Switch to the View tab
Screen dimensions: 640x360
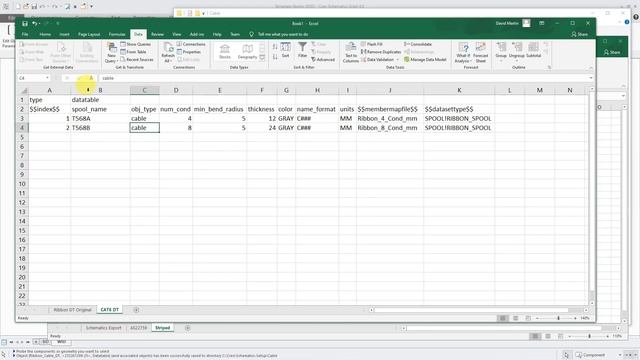(x=176, y=34)
